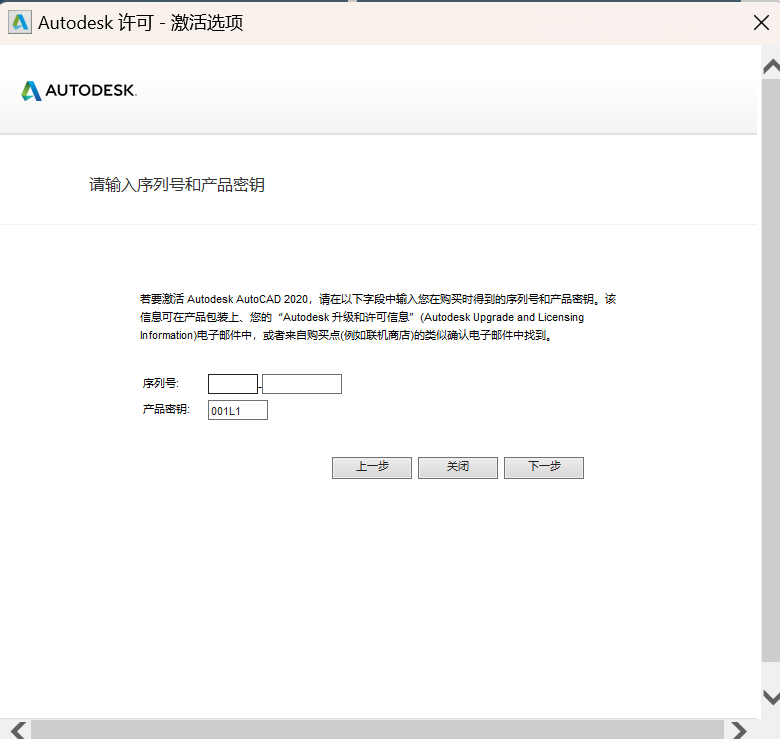Image resolution: width=780 pixels, height=739 pixels.
Task: Click the horizontal scrollbar right arrow
Action: click(x=739, y=730)
